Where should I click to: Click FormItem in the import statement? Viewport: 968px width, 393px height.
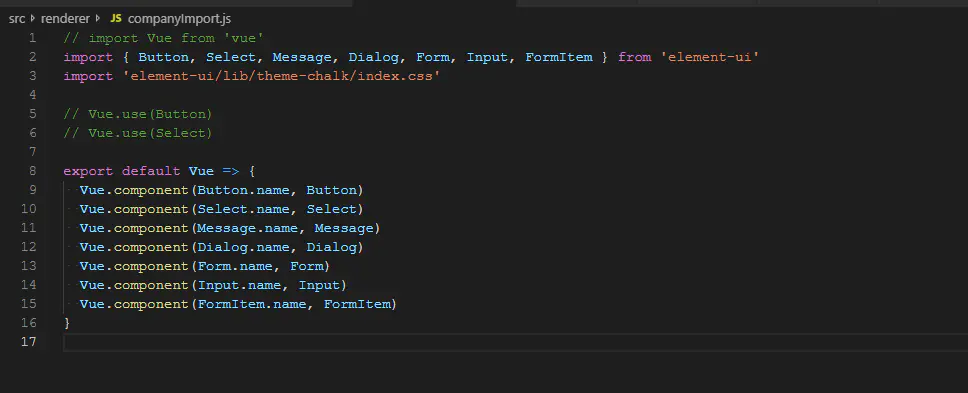click(x=559, y=57)
